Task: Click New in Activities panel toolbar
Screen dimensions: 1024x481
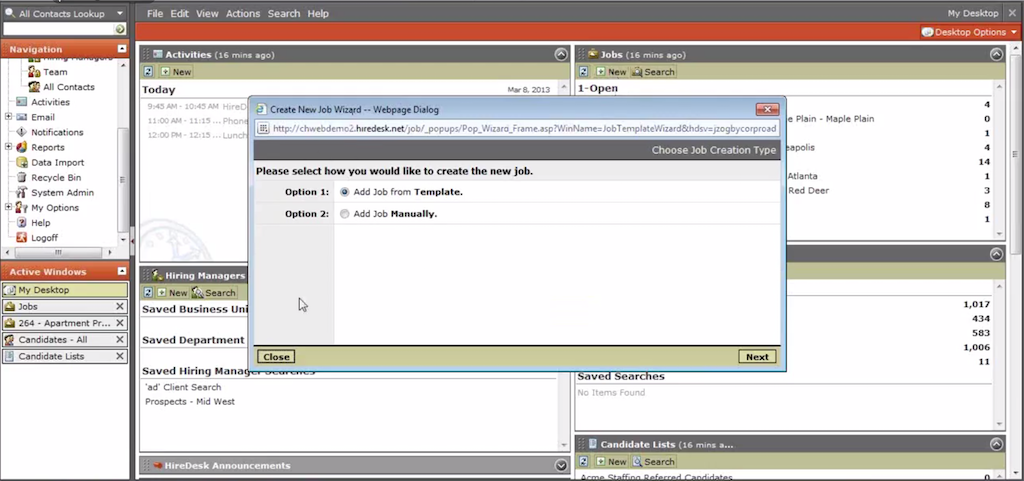Action: 176,72
